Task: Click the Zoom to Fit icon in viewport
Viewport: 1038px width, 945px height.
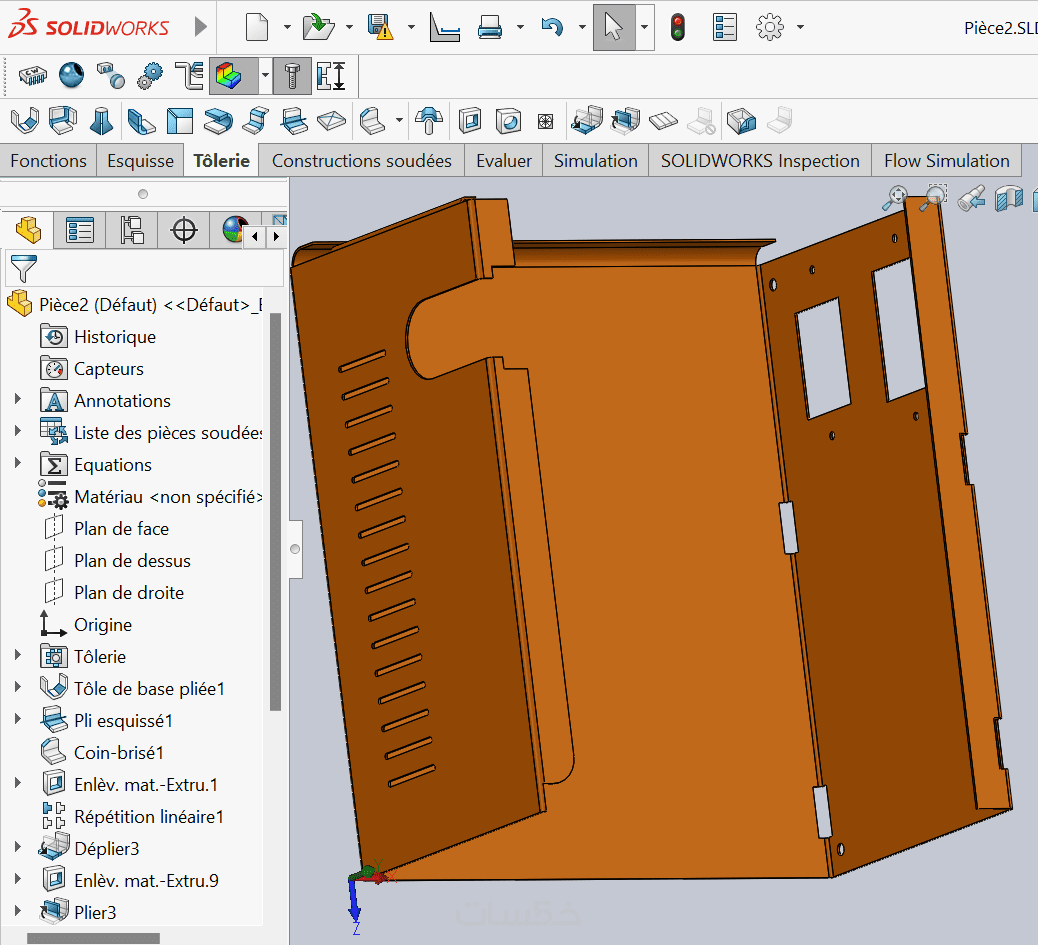Action: pyautogui.click(x=894, y=198)
